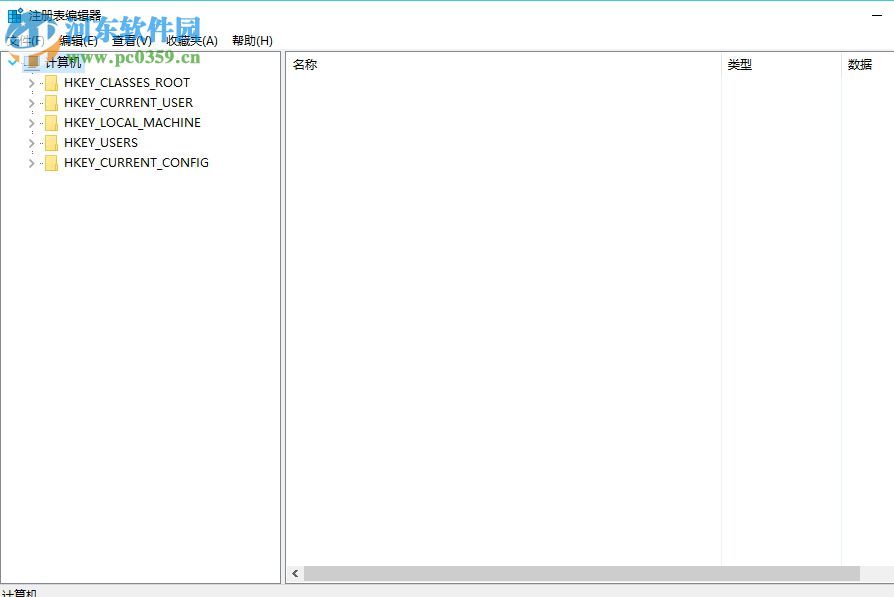The height and width of the screenshot is (597, 894).
Task: Open the 收藏夹(A) menu
Action: click(192, 40)
